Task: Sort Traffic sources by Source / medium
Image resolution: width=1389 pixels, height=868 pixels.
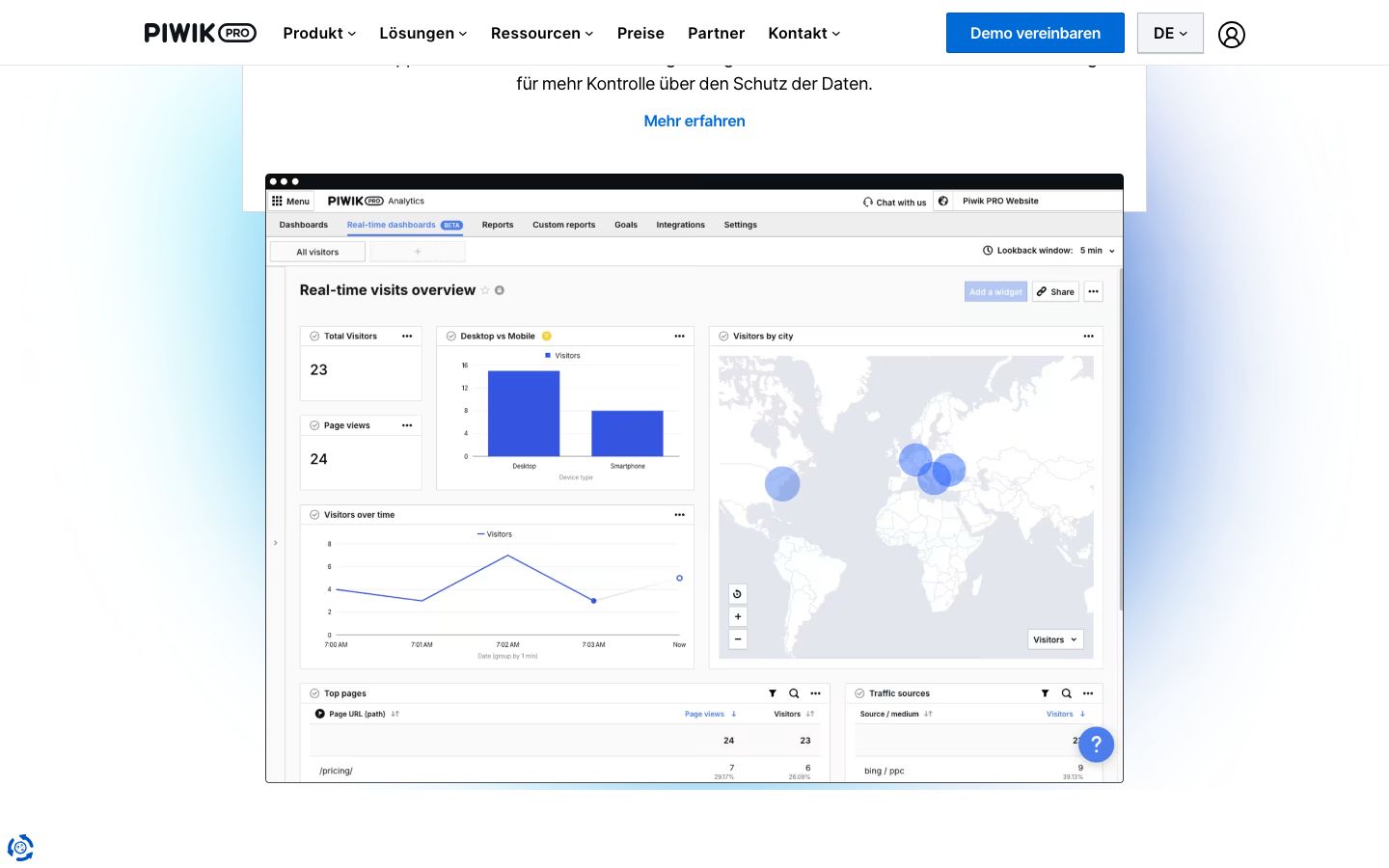Action: pos(896,715)
